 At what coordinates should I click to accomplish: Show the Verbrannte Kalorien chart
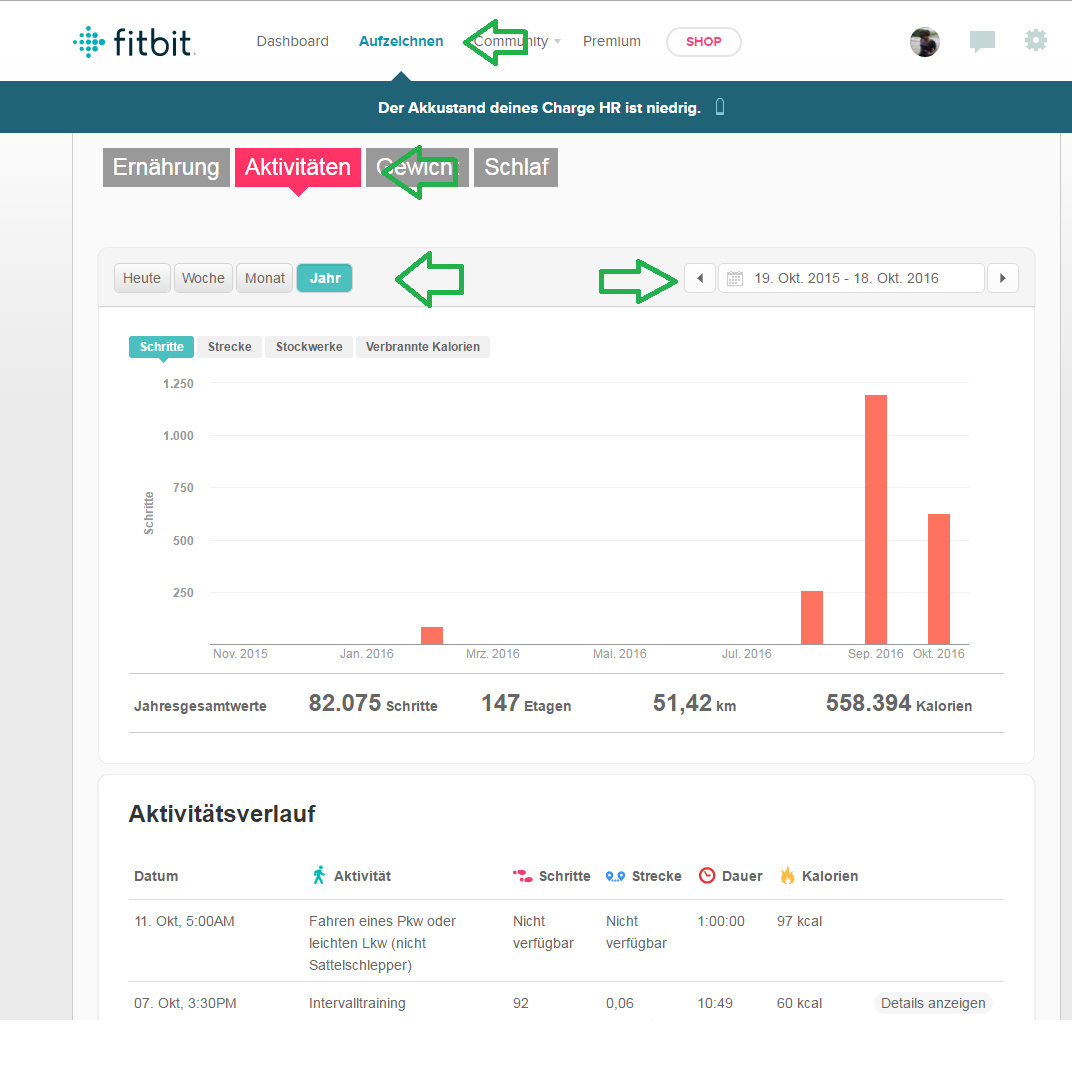(422, 347)
